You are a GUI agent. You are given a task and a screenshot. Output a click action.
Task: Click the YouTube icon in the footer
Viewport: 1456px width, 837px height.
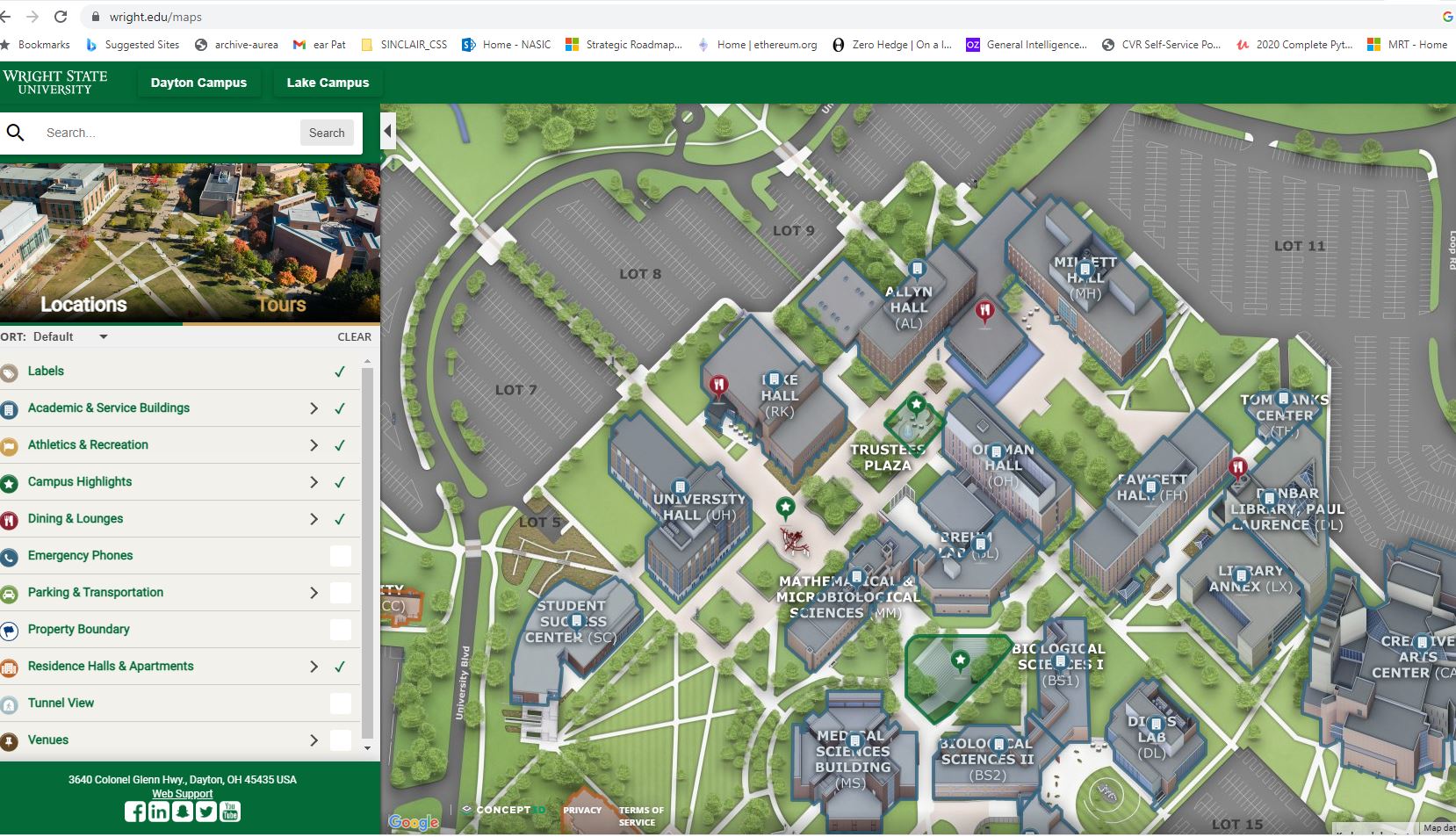coord(230,812)
